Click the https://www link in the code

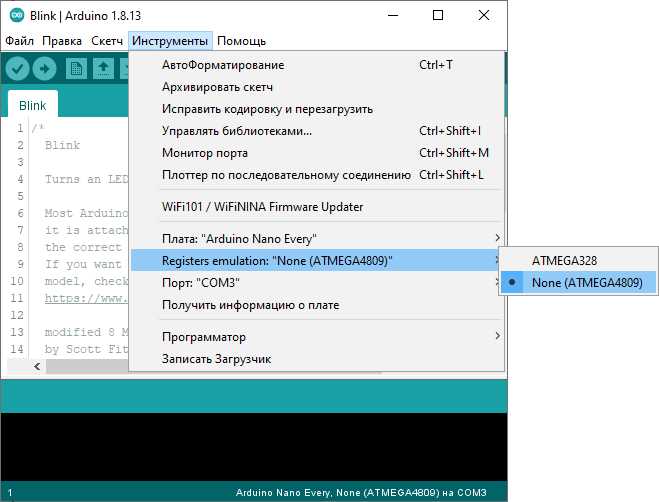[86, 298]
